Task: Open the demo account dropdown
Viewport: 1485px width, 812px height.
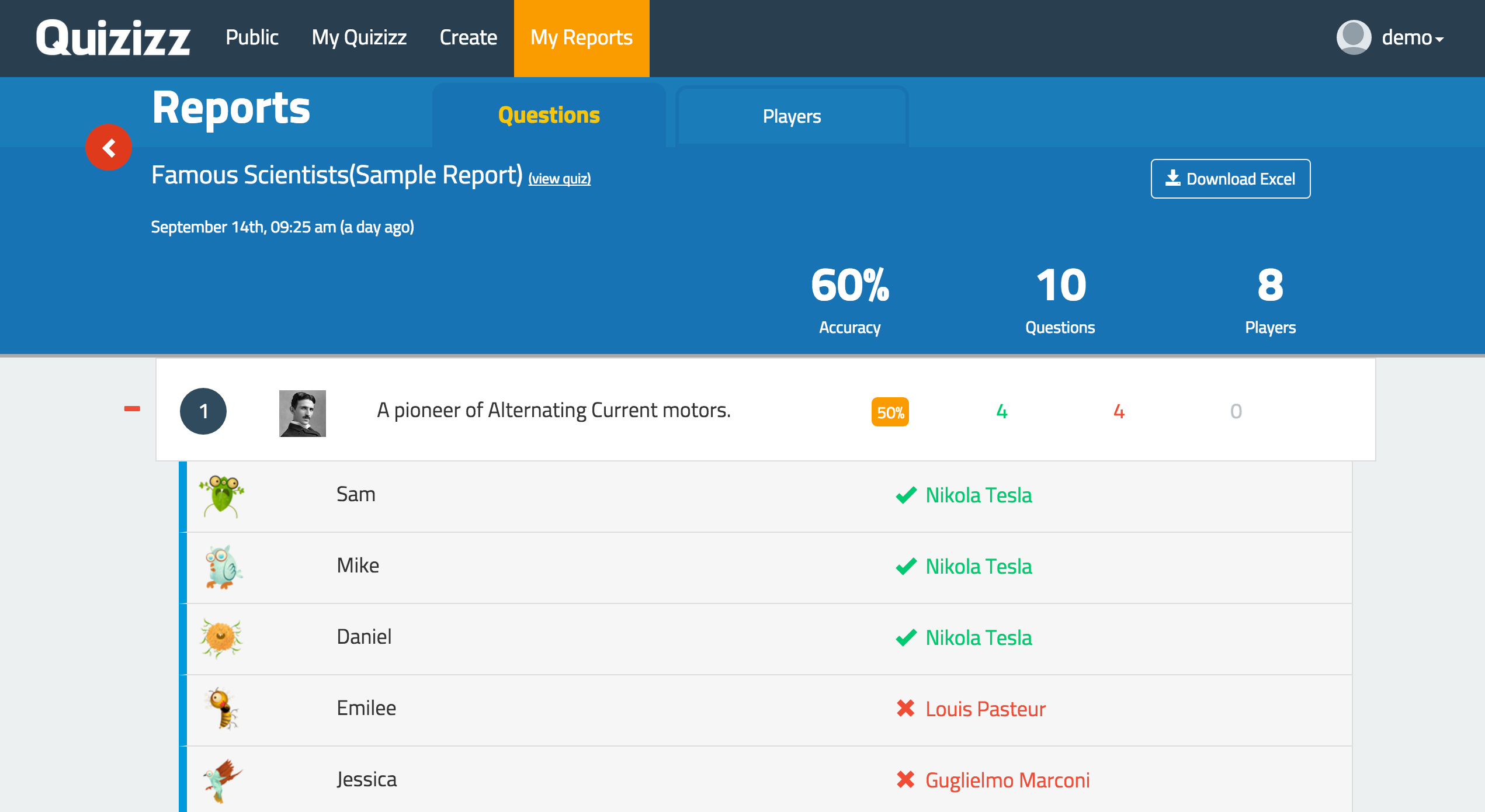Action: coord(1412,38)
